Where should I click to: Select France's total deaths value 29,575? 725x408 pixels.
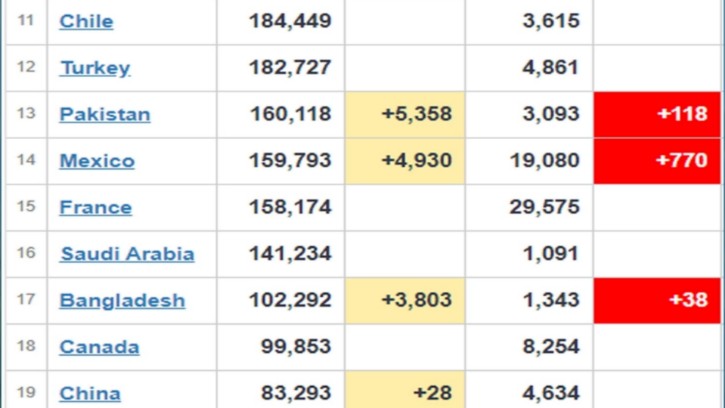[544, 207]
